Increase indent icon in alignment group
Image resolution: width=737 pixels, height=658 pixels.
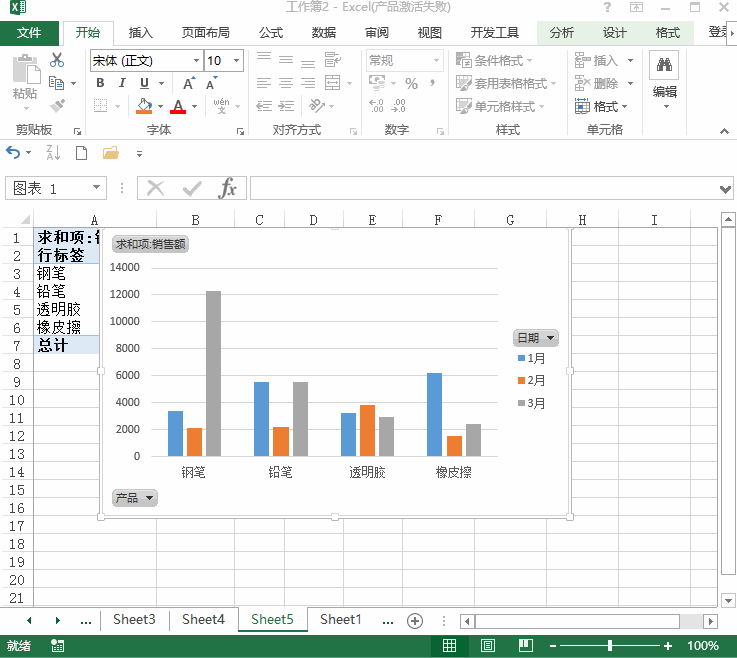[286, 106]
